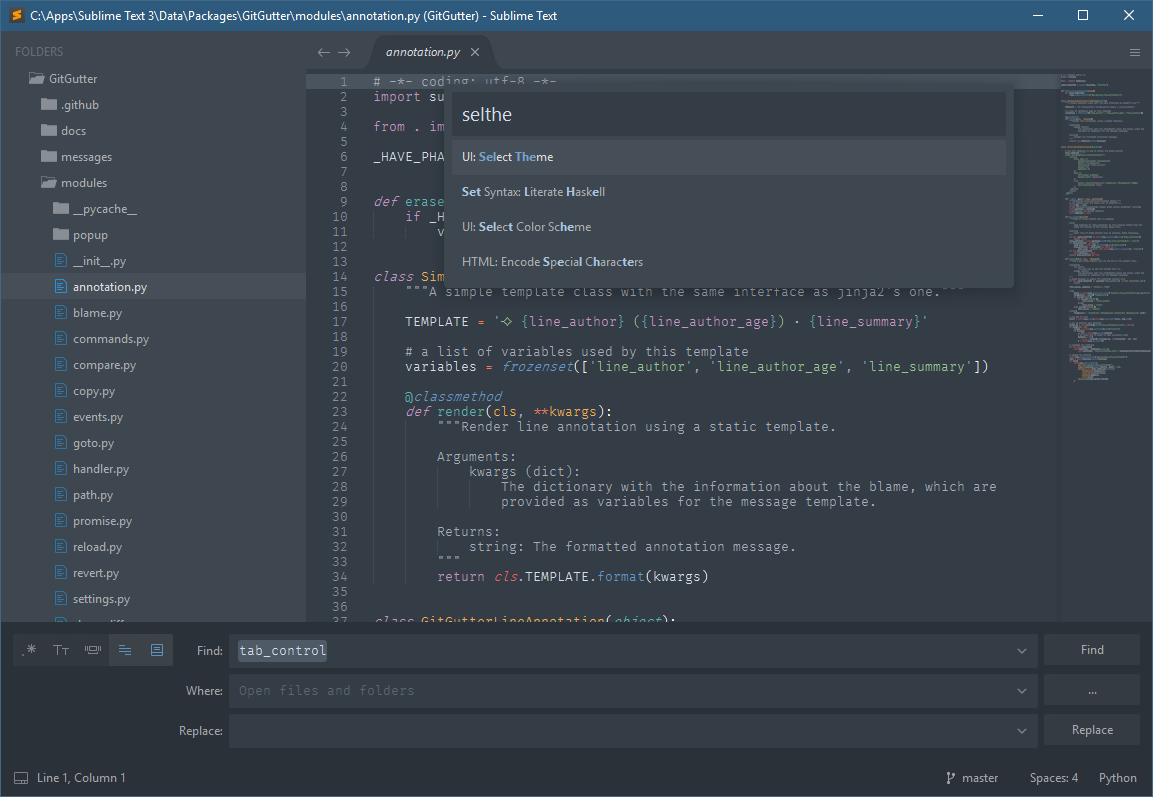The height and width of the screenshot is (797, 1153).
Task: Open handler.py file icon in sidebar
Action: pos(61,469)
